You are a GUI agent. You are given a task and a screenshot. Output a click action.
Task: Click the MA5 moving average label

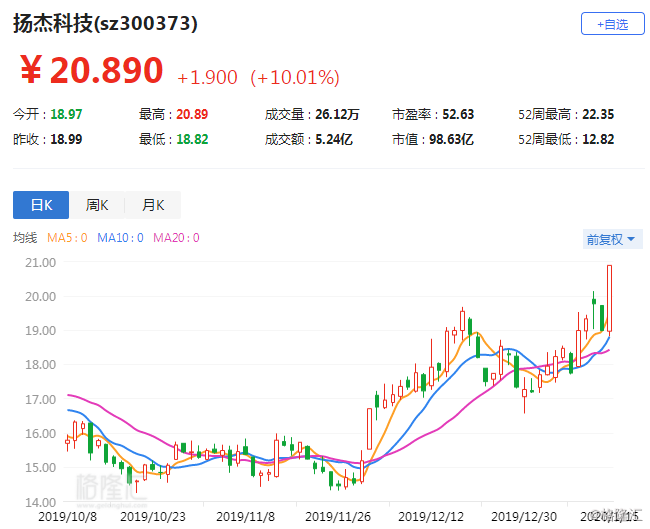click(67, 238)
